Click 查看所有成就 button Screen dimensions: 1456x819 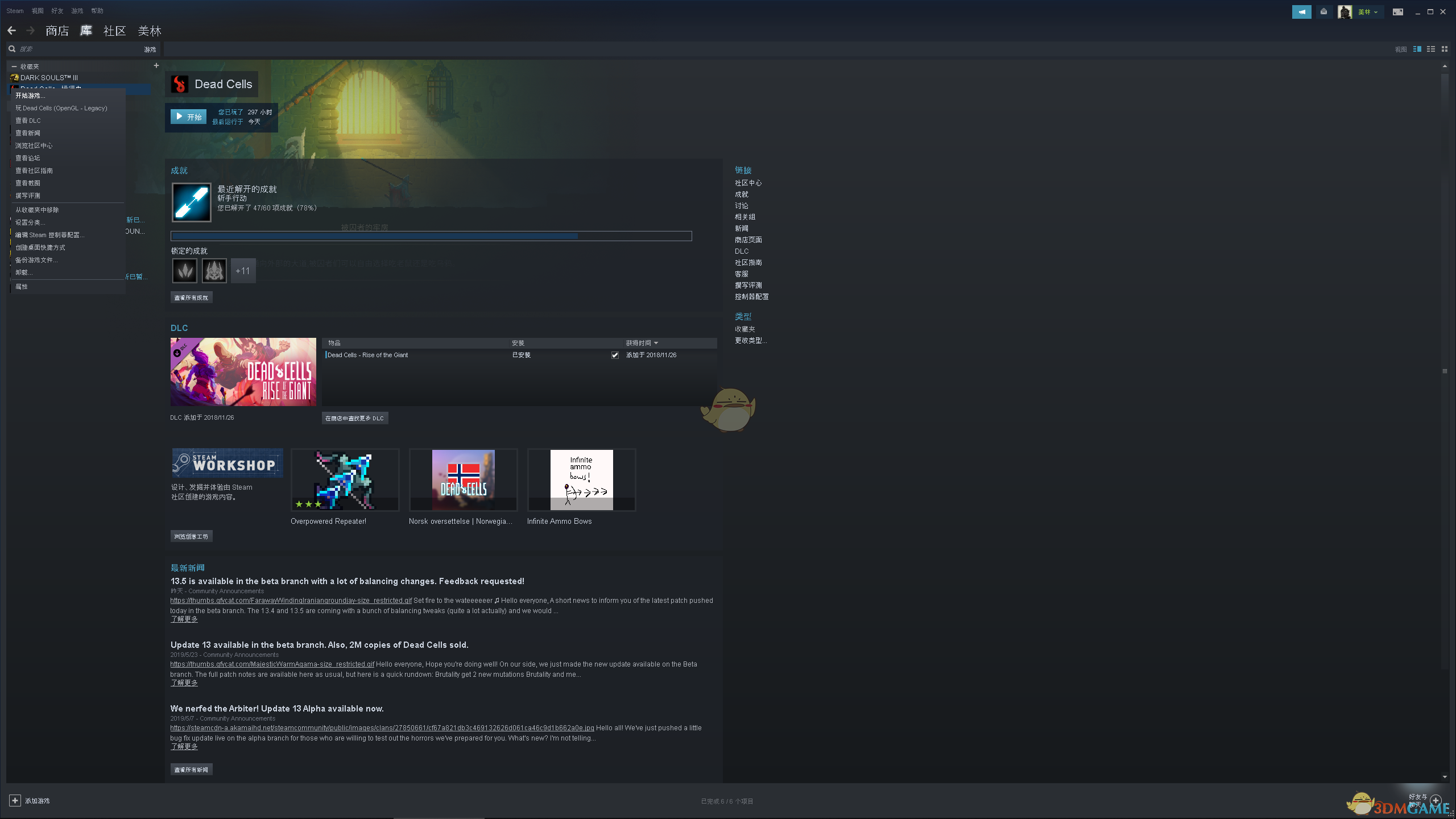tap(191, 297)
